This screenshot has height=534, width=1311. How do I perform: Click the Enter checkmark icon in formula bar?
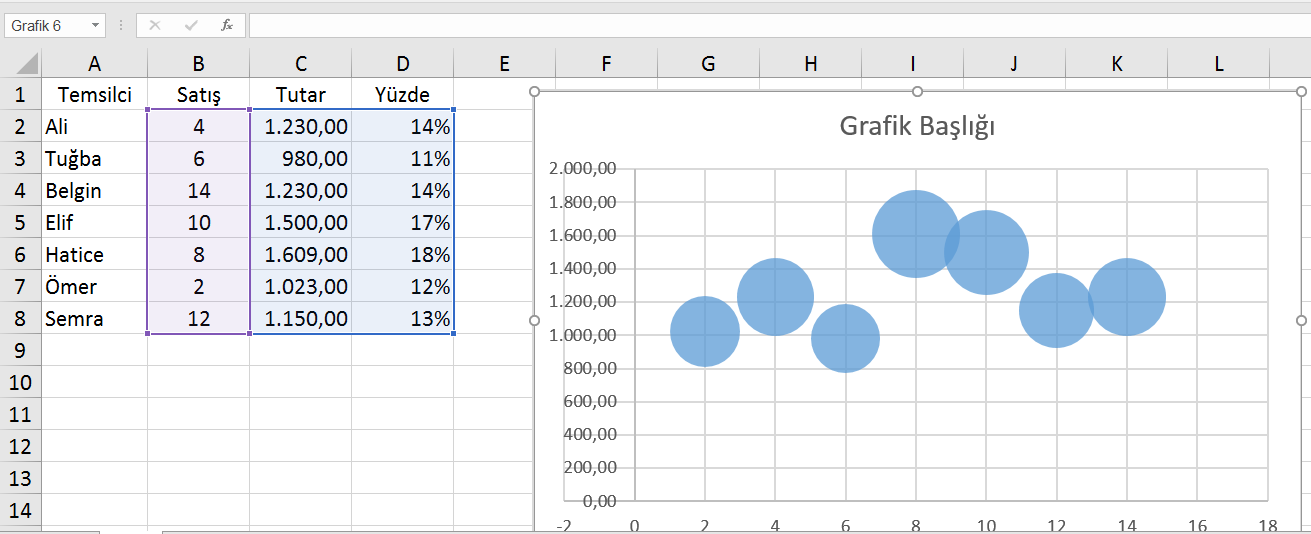pyautogui.click(x=191, y=25)
